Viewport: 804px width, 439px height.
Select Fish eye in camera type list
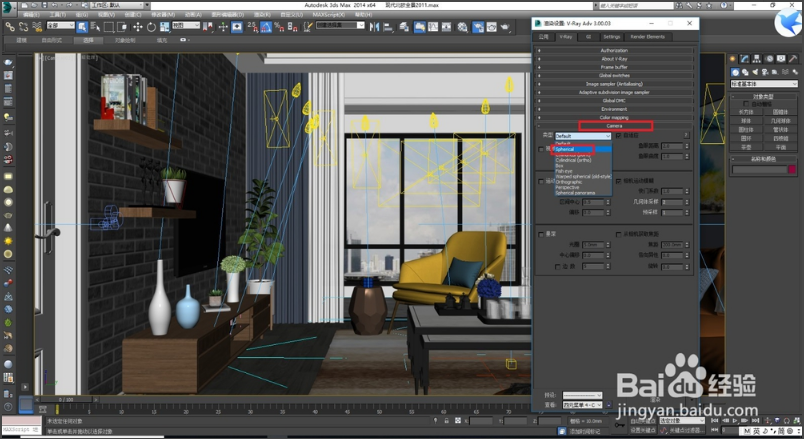[x=583, y=171]
